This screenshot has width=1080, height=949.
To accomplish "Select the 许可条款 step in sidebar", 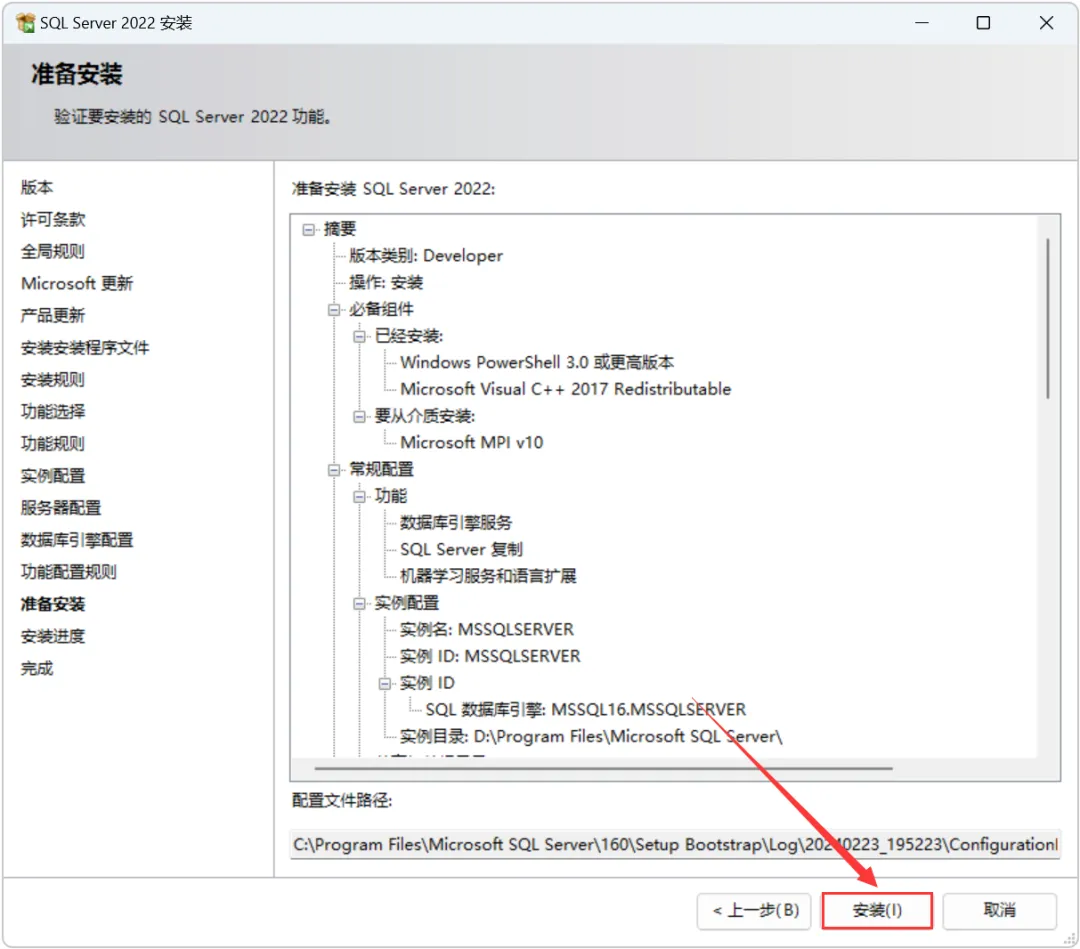I will point(53,220).
